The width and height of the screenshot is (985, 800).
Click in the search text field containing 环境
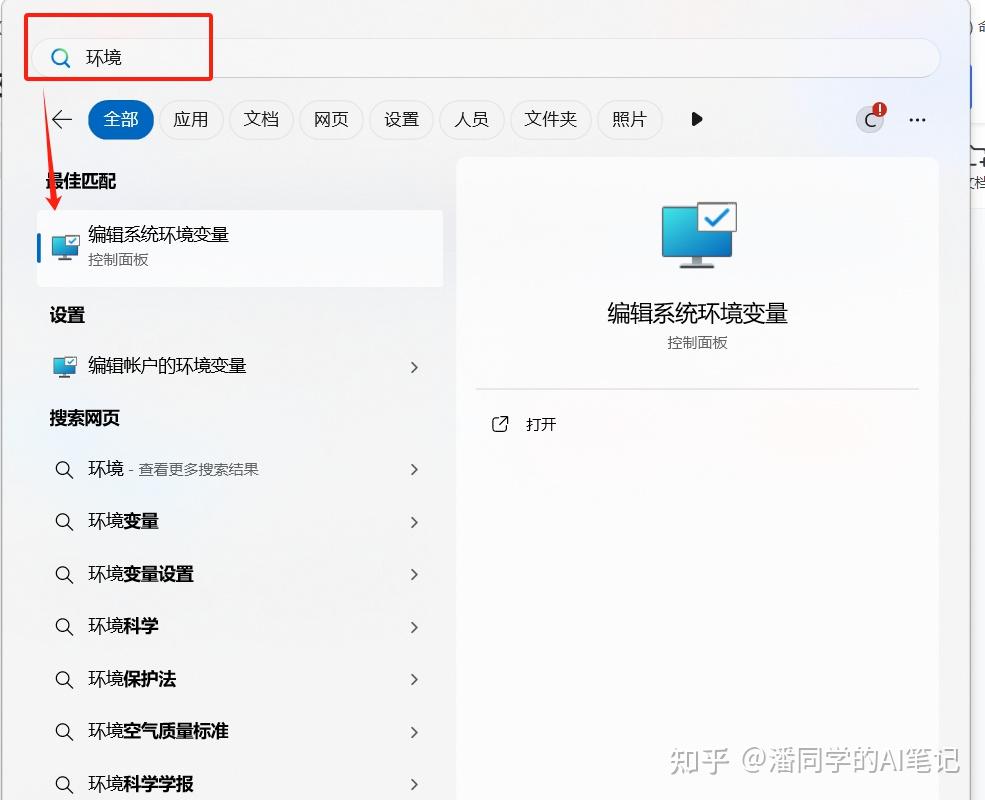pyautogui.click(x=500, y=58)
